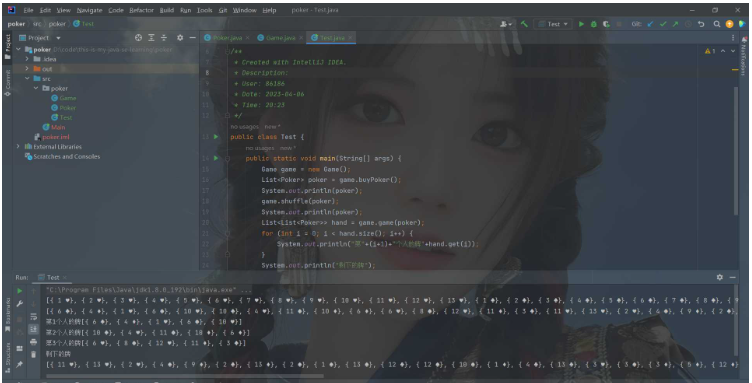This screenshot has width=752, height=383.
Task: Hide the Run tool window with the minus icon
Action: click(x=732, y=277)
